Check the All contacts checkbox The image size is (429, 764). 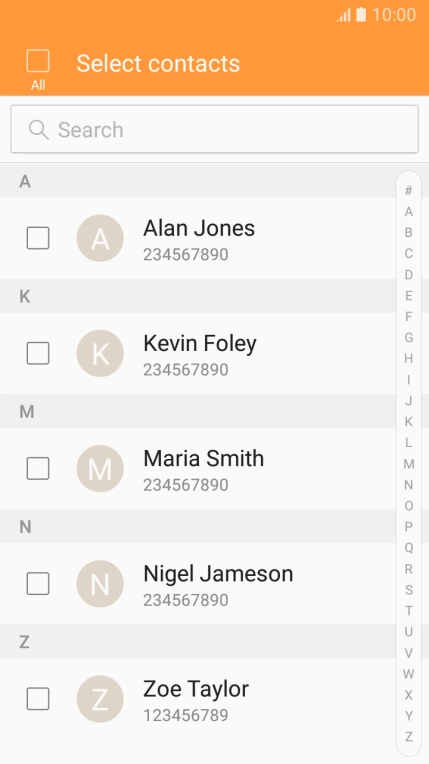point(38,61)
